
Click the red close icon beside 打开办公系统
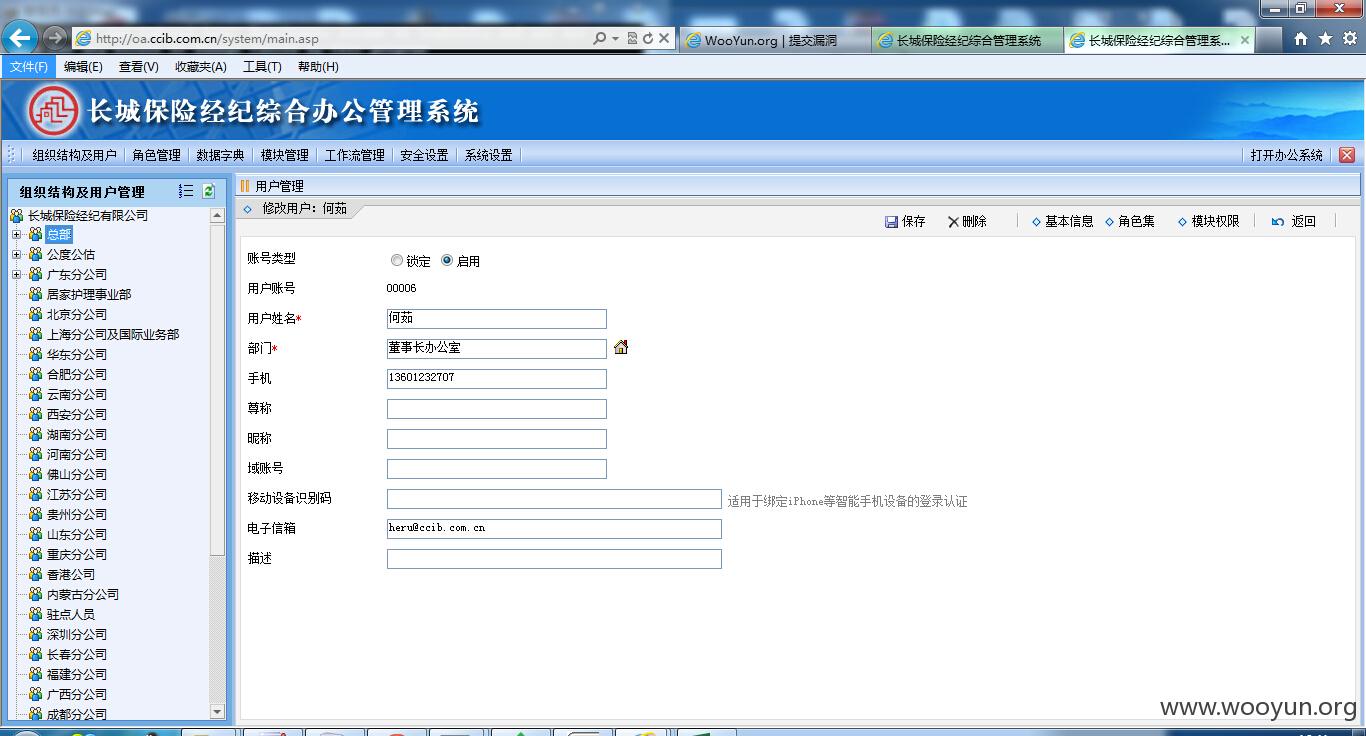(1347, 155)
